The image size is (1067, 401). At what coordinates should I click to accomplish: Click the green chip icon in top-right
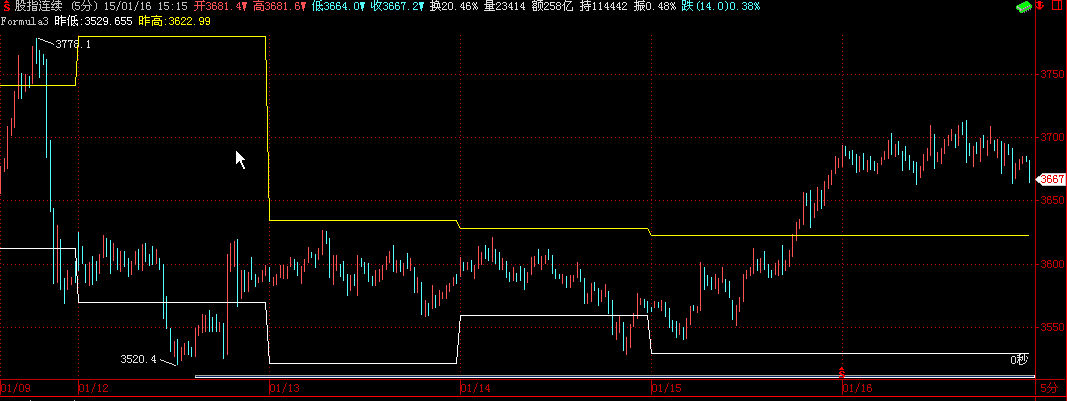click(1023, 7)
